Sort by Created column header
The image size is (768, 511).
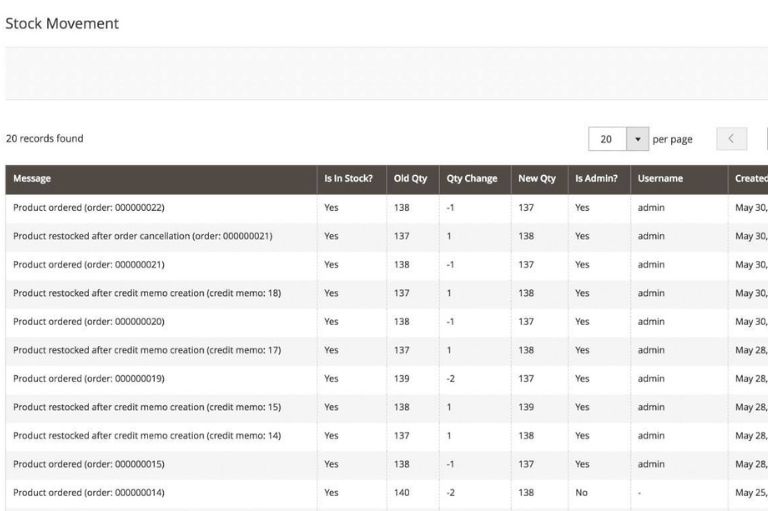(750, 179)
